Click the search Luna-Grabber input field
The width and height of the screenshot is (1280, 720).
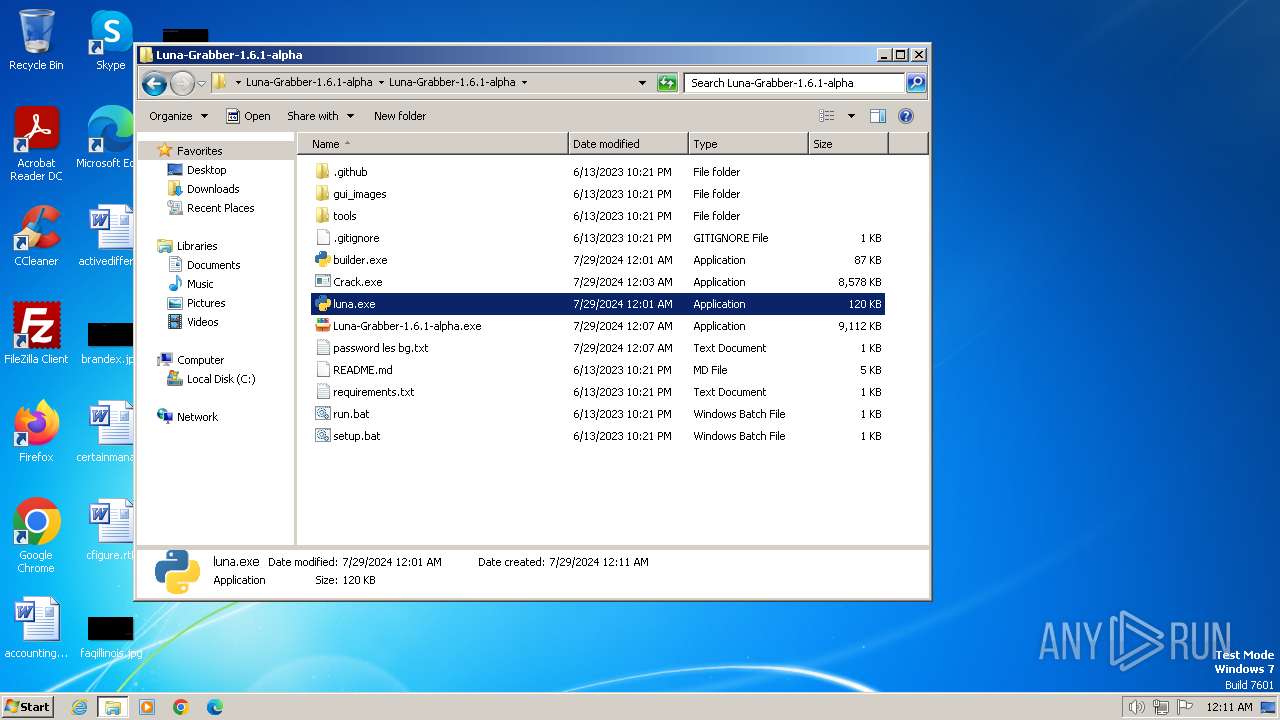pyautogui.click(x=795, y=83)
